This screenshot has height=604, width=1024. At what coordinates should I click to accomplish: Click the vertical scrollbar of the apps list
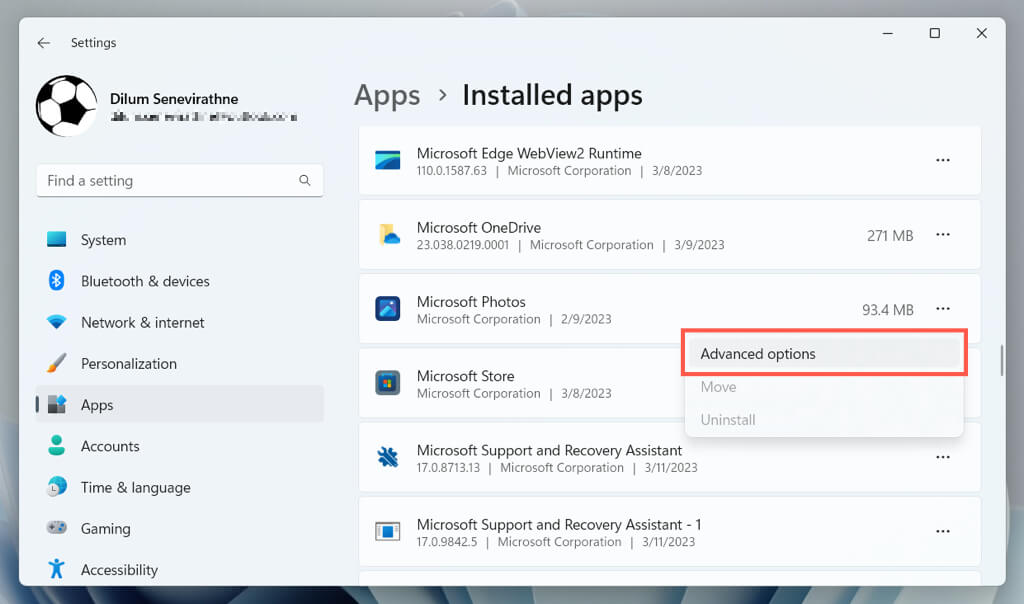(x=1001, y=360)
